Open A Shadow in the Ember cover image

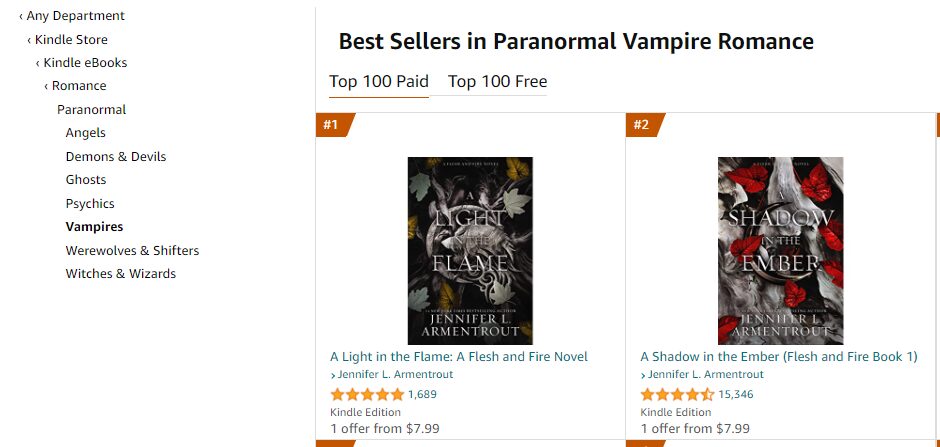click(x=781, y=250)
